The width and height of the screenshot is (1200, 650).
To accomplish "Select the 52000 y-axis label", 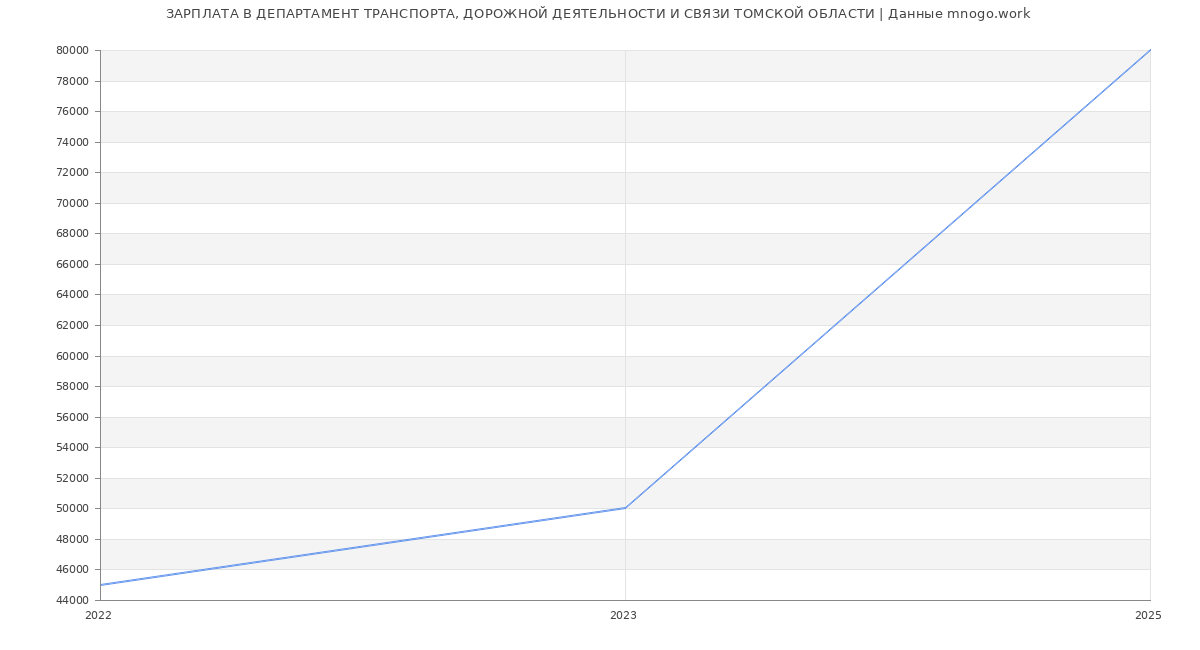I will coord(72,478).
